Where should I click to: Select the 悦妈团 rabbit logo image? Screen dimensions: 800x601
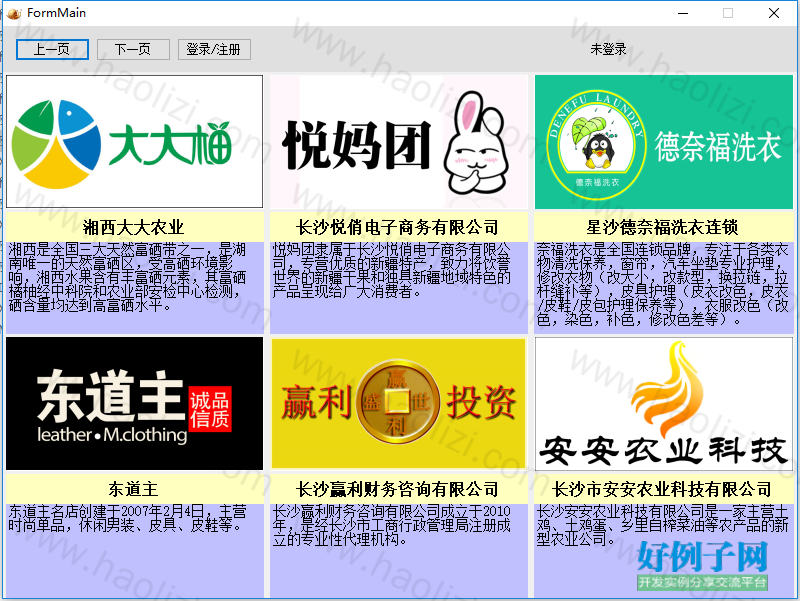(399, 141)
